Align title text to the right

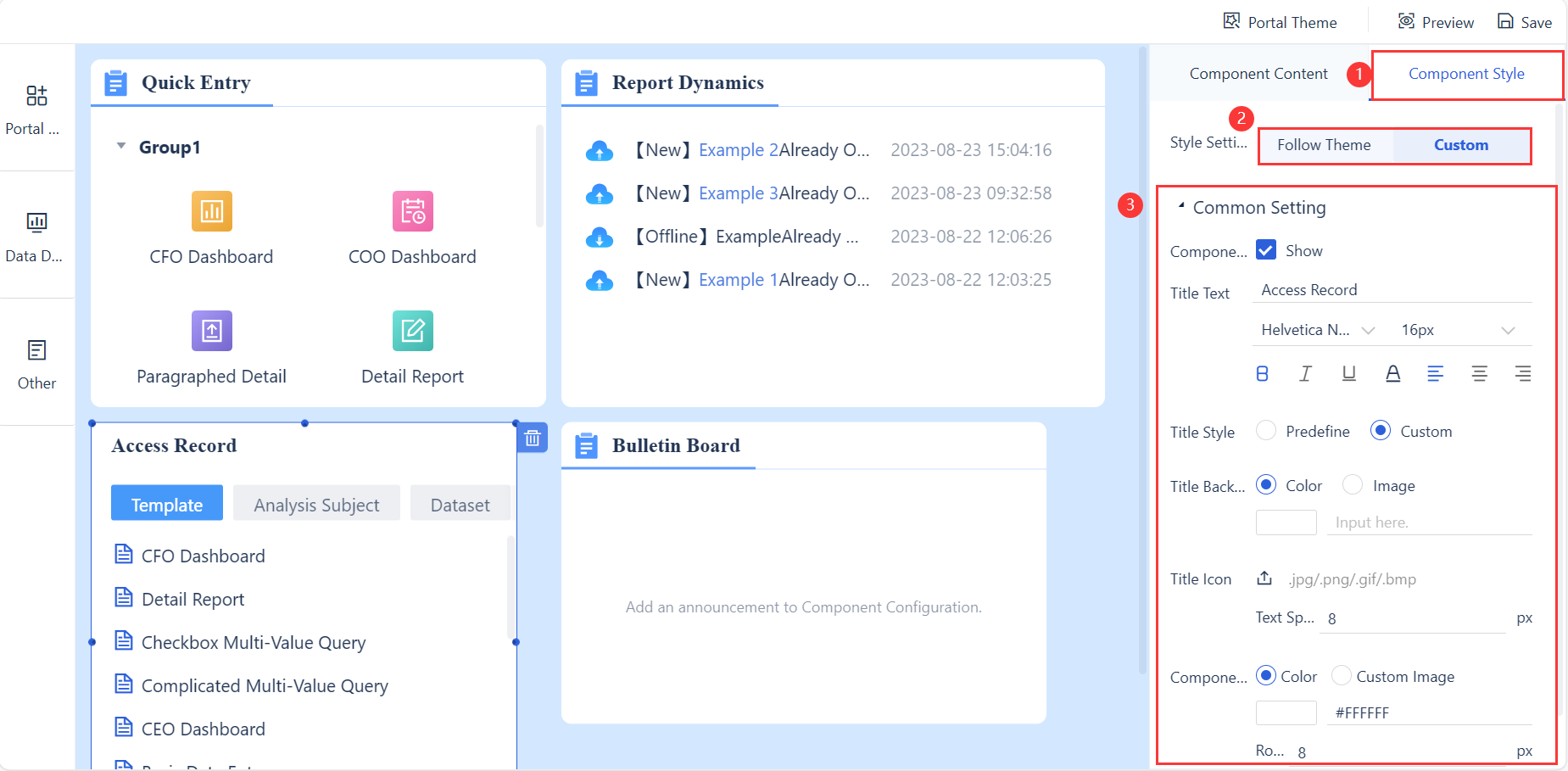click(x=1522, y=373)
